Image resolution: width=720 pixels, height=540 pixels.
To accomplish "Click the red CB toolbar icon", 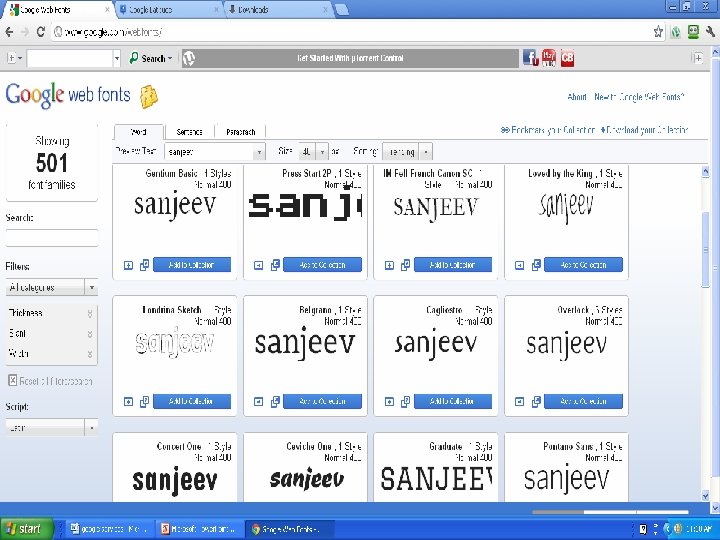I will tap(567, 58).
